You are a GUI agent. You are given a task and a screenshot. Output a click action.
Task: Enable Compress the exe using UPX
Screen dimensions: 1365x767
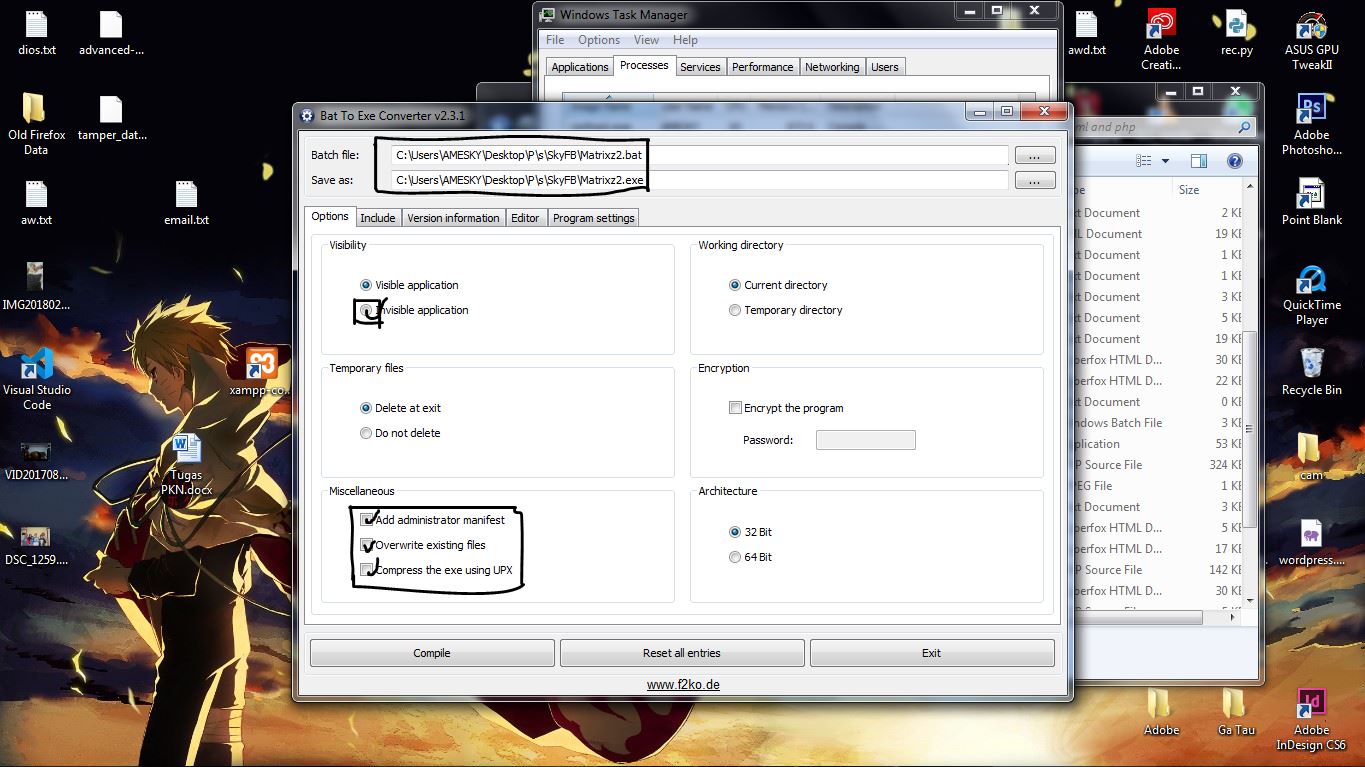[367, 570]
